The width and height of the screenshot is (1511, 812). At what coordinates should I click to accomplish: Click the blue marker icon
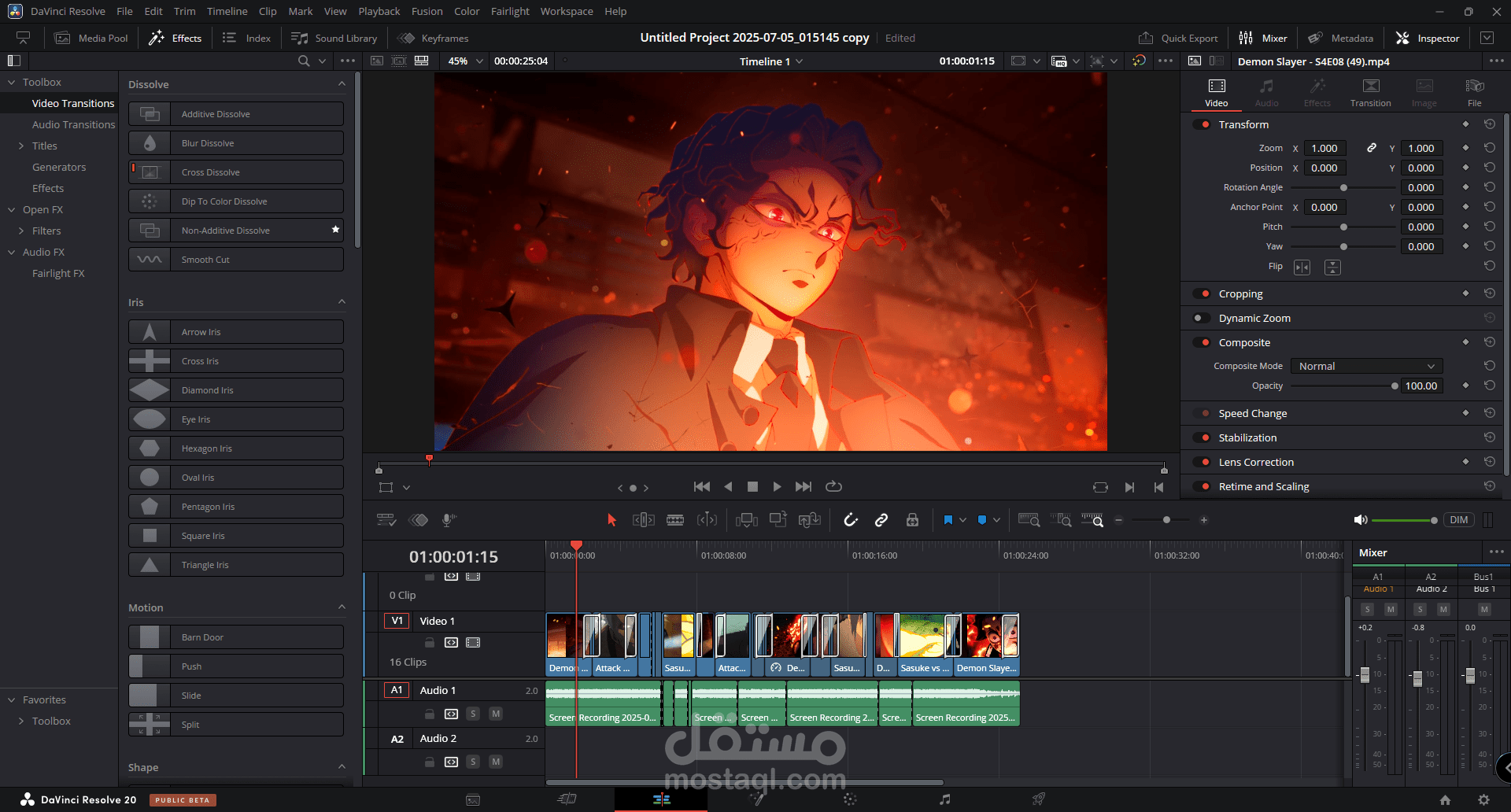[x=982, y=520]
